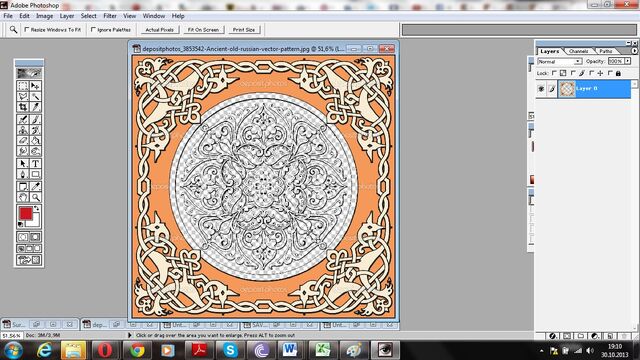Select the Blur tool

pyautogui.click(x=23, y=151)
